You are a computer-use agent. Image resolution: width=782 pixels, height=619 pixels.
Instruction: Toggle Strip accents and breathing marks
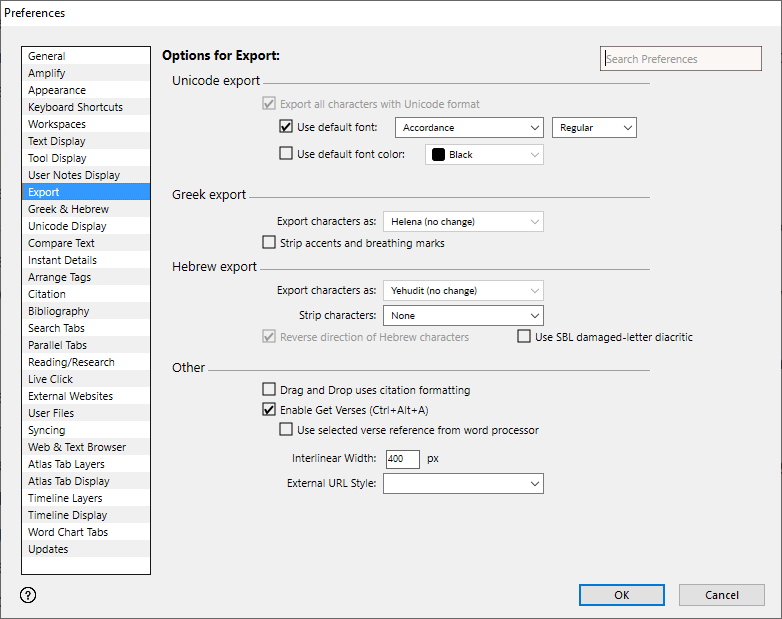[x=269, y=242]
